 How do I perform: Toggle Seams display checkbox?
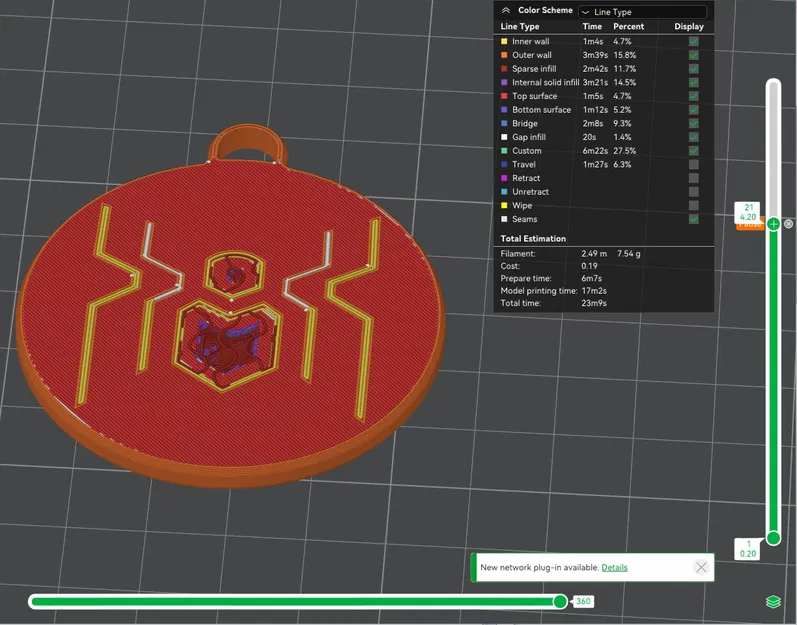(x=693, y=219)
